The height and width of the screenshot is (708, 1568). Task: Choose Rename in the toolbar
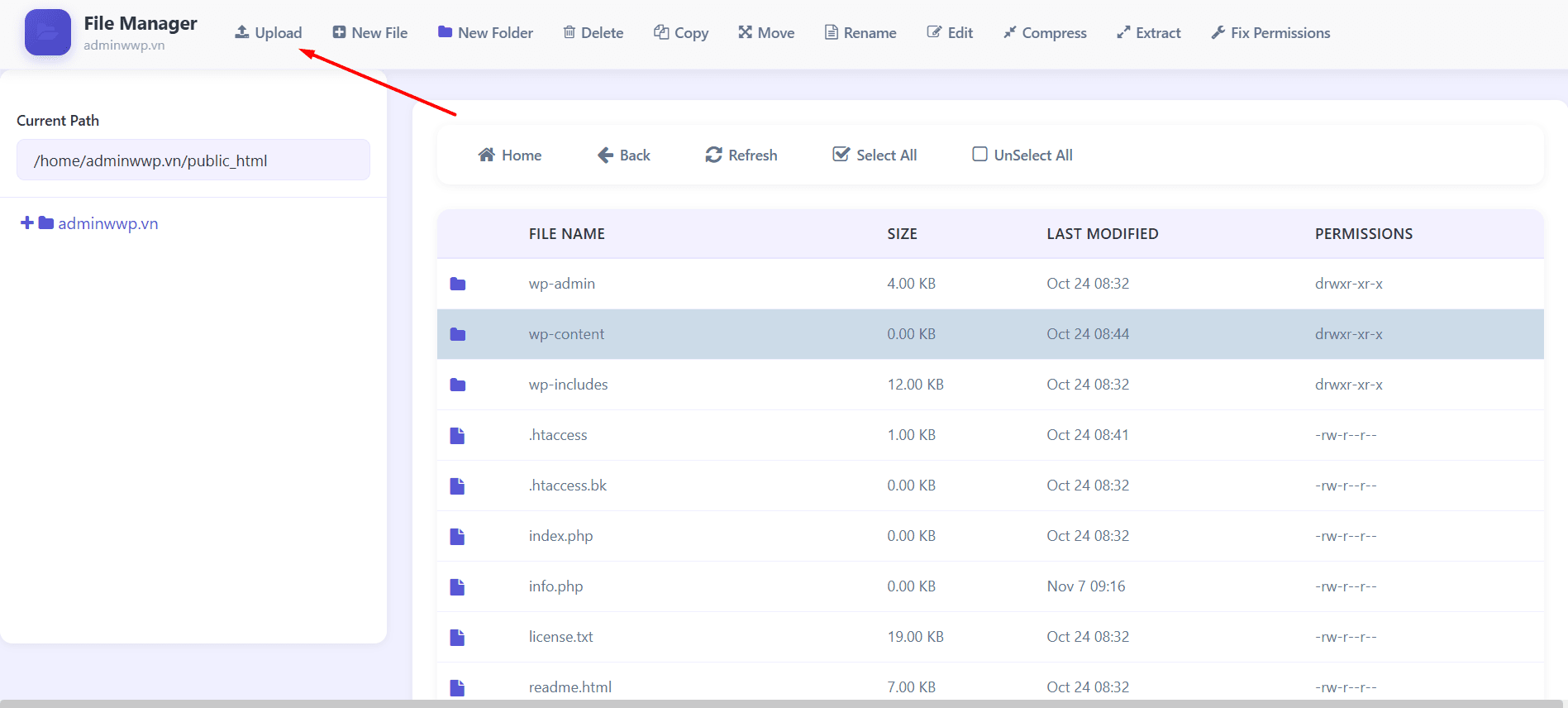tap(860, 33)
